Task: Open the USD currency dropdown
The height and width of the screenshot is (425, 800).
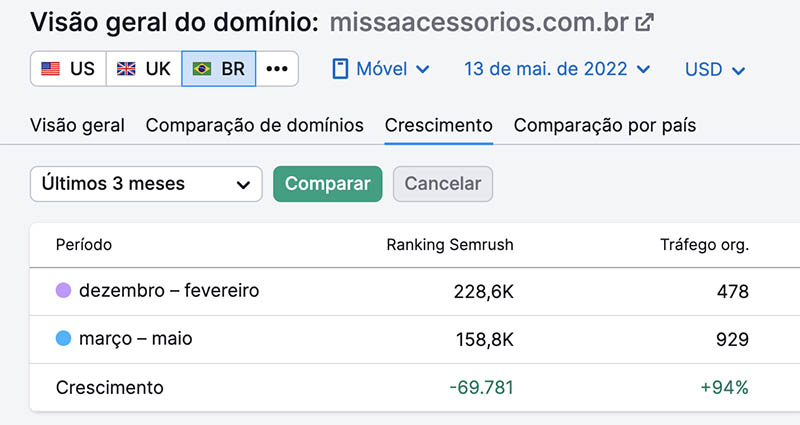Action: 715,69
